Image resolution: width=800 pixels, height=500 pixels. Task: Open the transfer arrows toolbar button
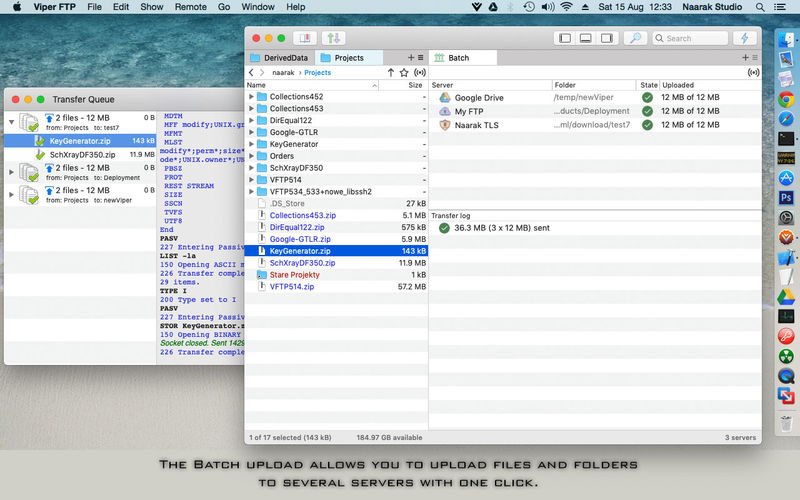click(334, 38)
